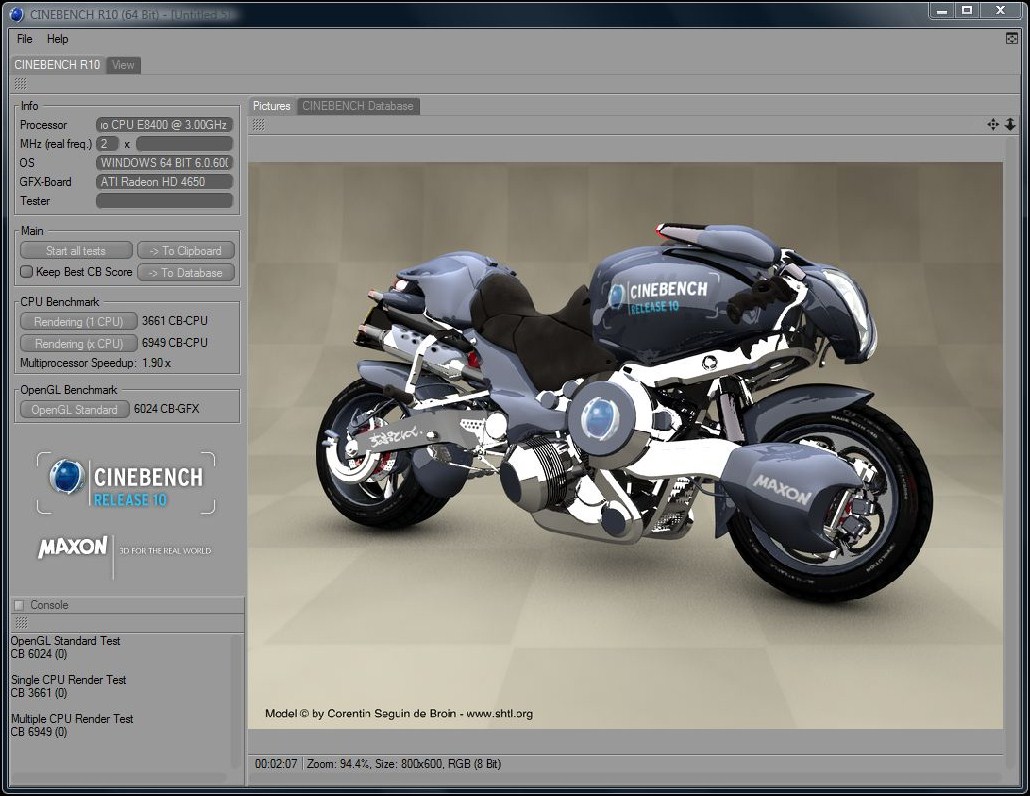This screenshot has width=1030, height=796.
Task: Maximize the Cinebench window
Action: (x=966, y=11)
